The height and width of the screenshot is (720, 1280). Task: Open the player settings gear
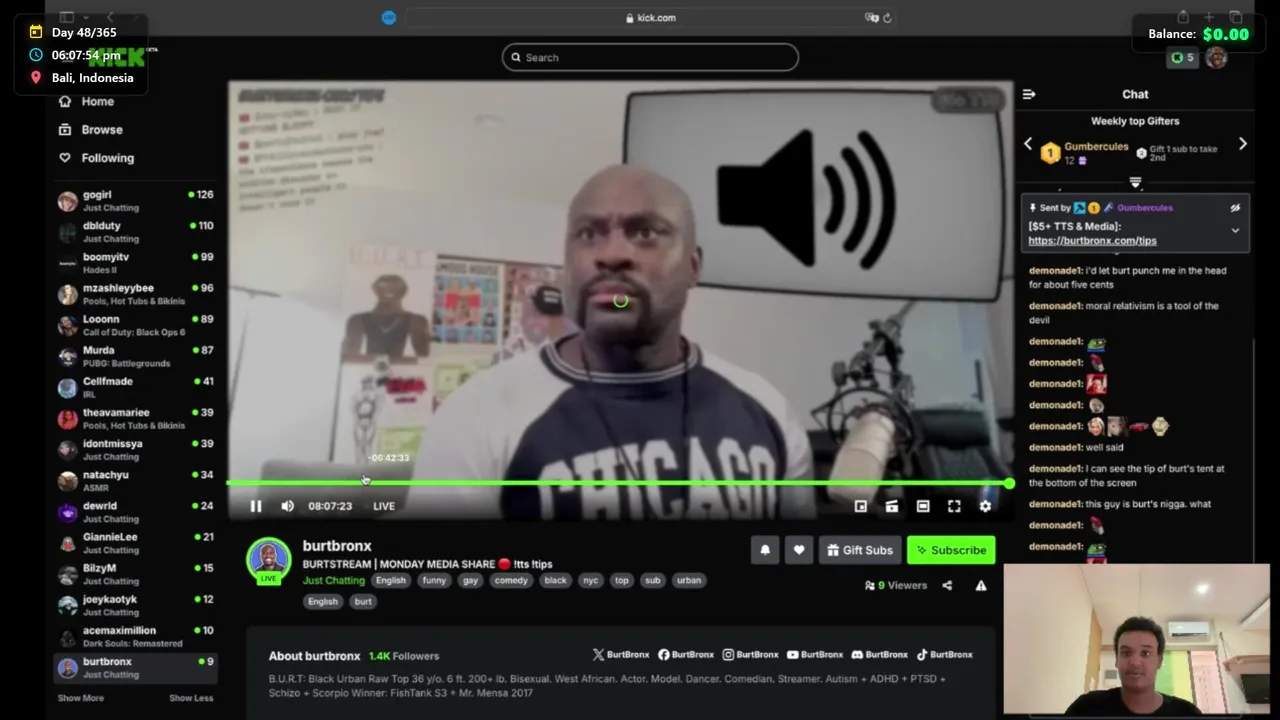point(985,506)
